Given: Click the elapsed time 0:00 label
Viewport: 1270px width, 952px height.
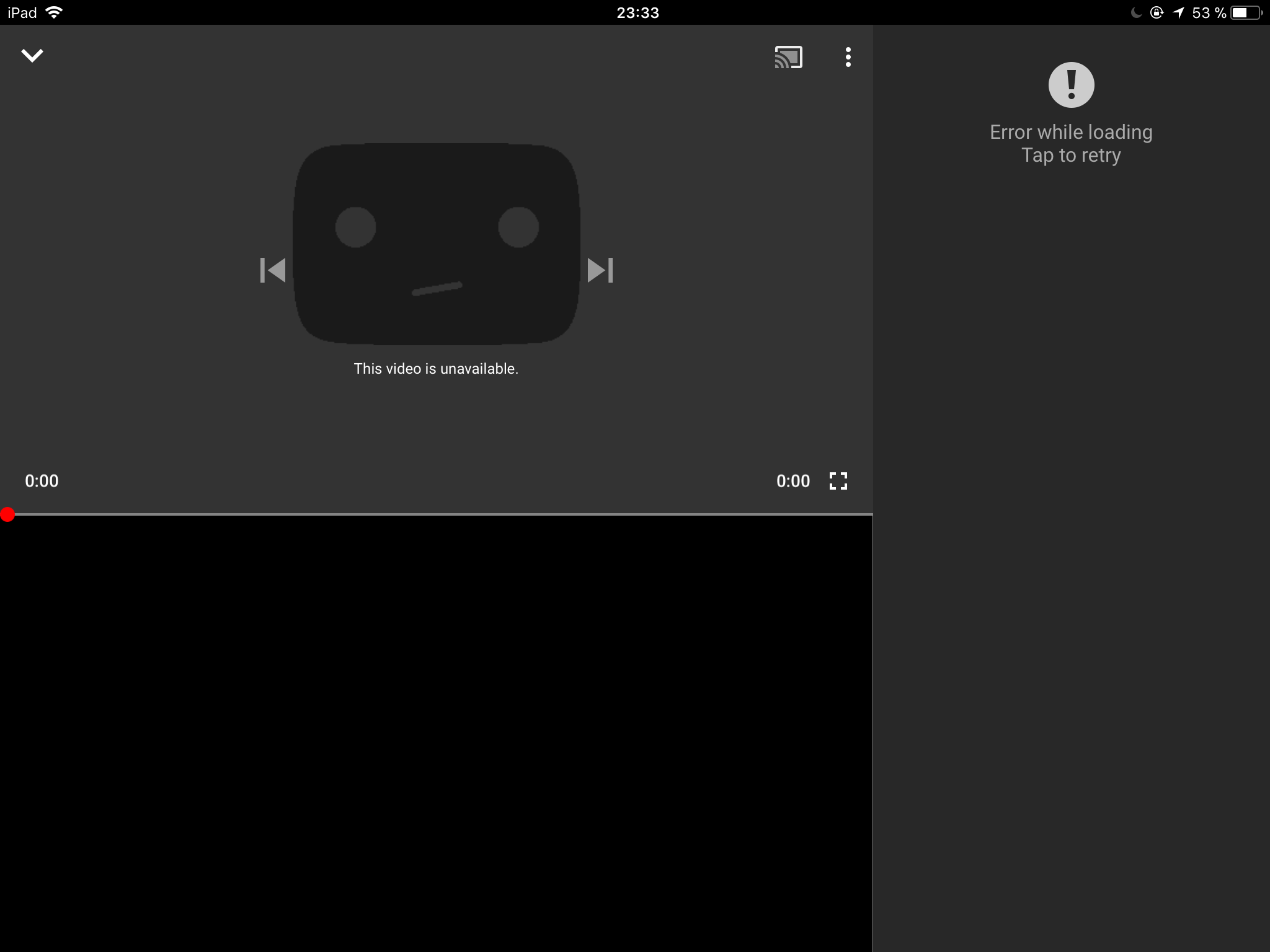Looking at the screenshot, I should [x=42, y=481].
